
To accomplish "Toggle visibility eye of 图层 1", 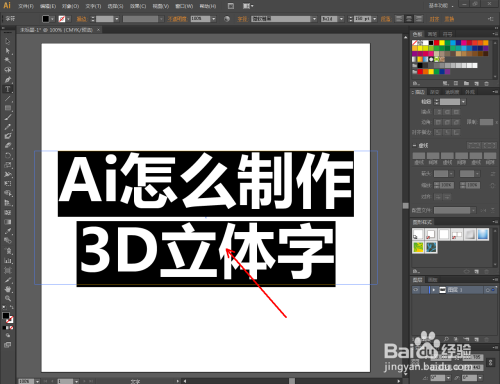I will point(416,290).
